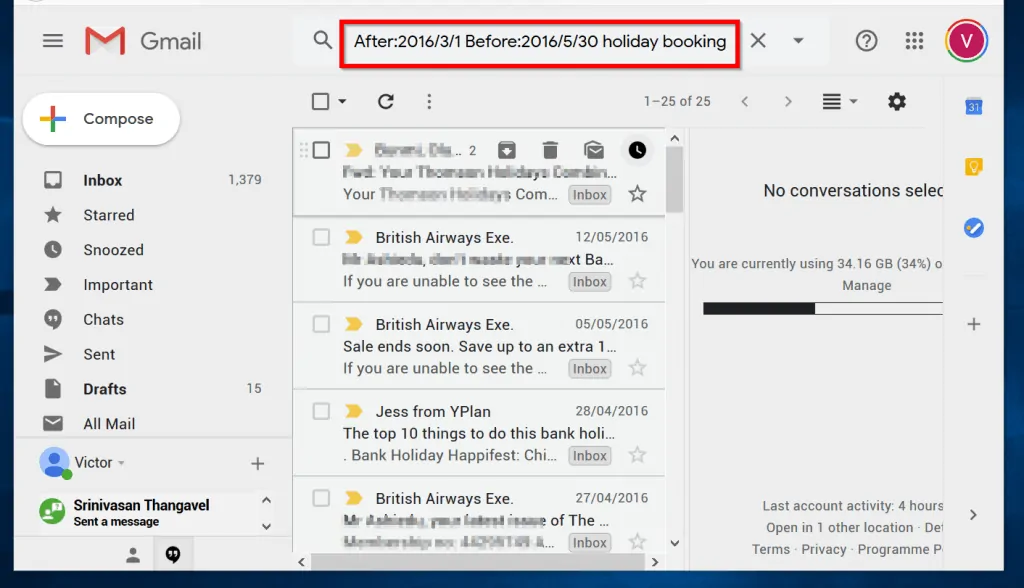
Task: Click the Manage storage link
Action: (866, 285)
